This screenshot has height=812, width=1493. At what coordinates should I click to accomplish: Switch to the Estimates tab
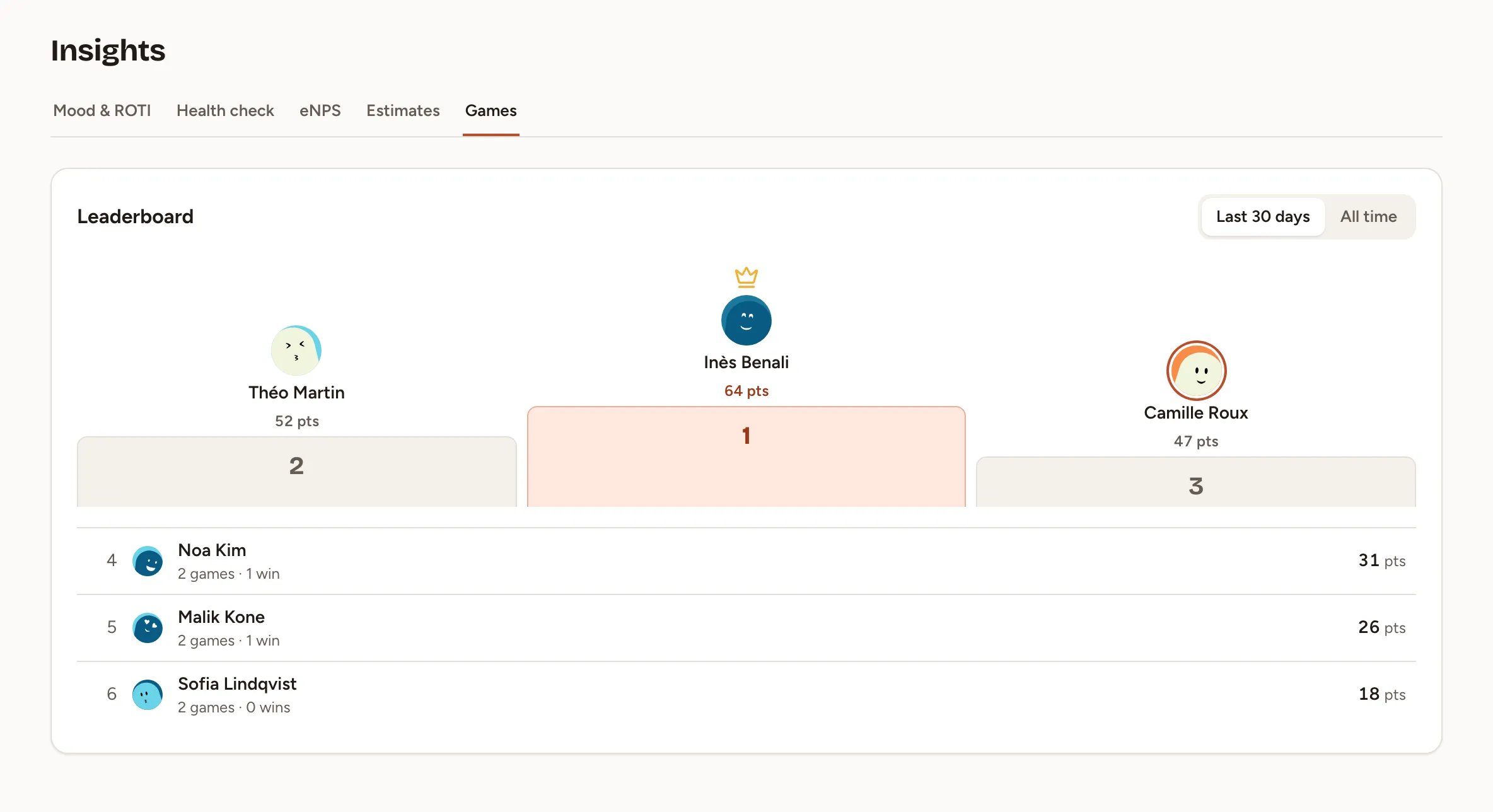(403, 110)
